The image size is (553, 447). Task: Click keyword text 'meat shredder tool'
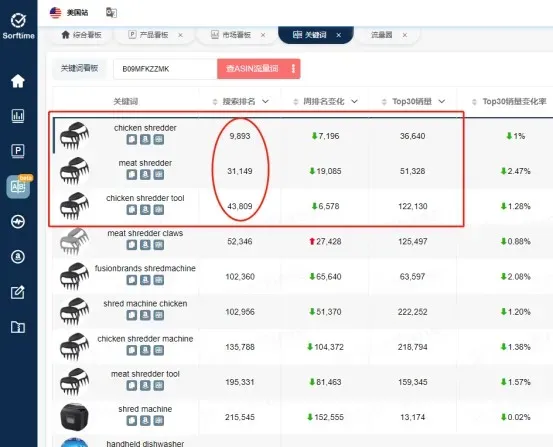tap(145, 374)
